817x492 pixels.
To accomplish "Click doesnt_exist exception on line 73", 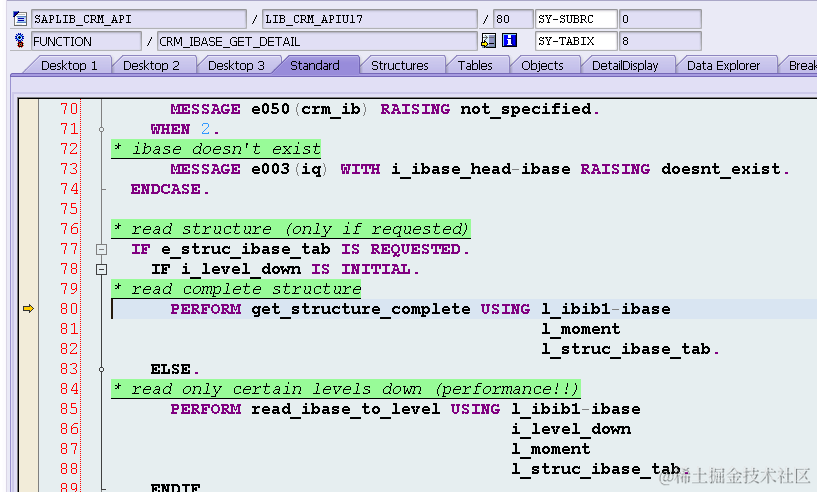I will pyautogui.click(x=721, y=169).
